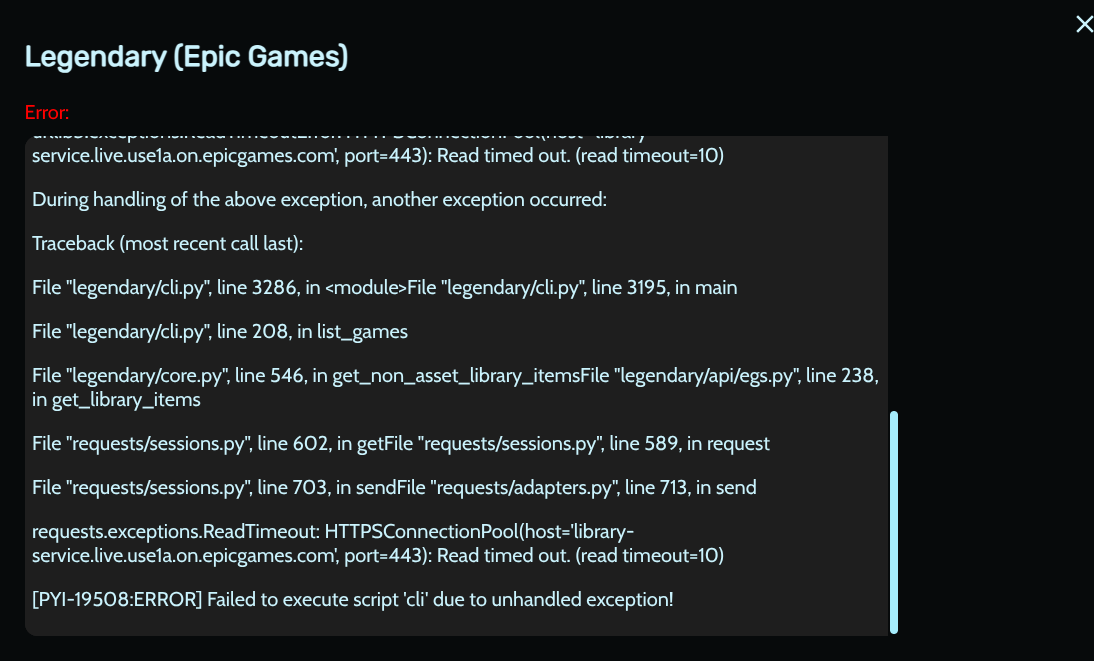
Task: Click the red "Error:" label
Action: coord(47,113)
